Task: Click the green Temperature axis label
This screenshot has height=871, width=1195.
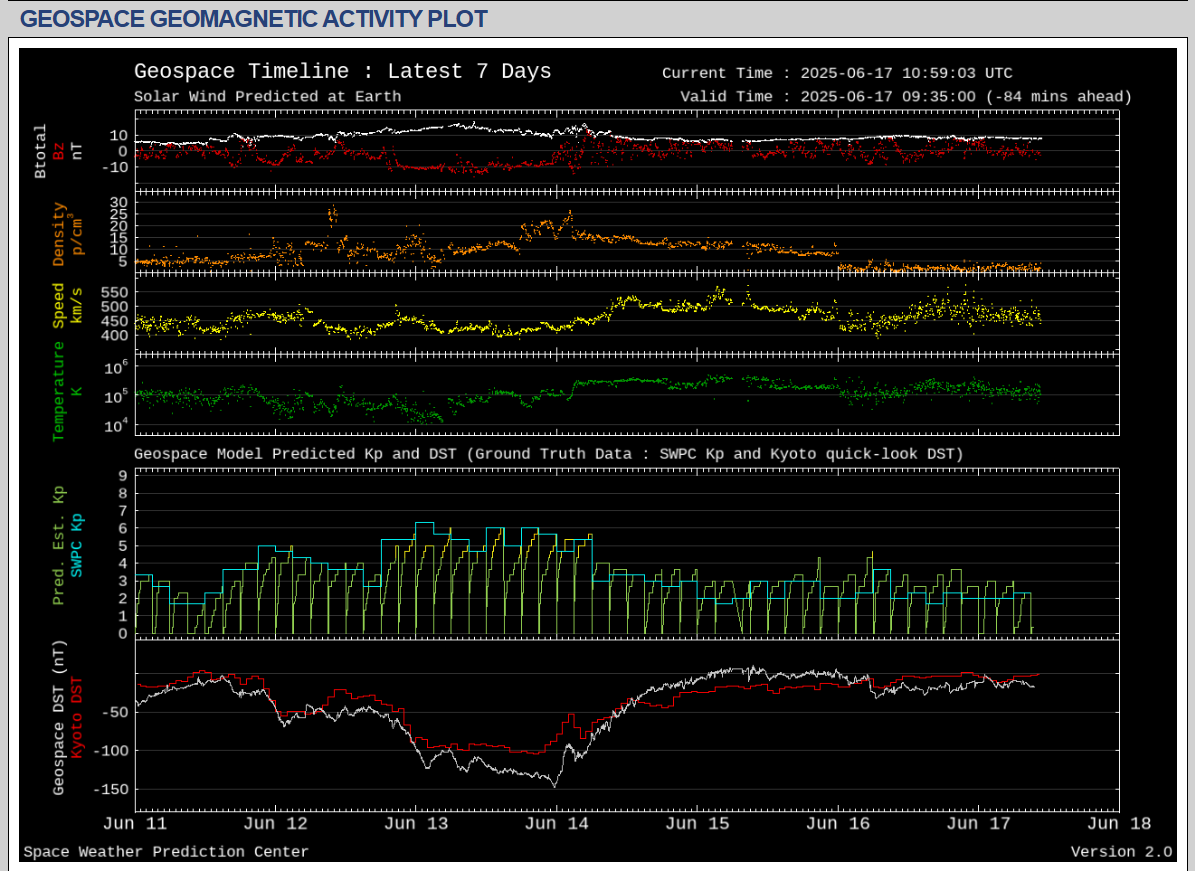Action: pyautogui.click(x=59, y=391)
